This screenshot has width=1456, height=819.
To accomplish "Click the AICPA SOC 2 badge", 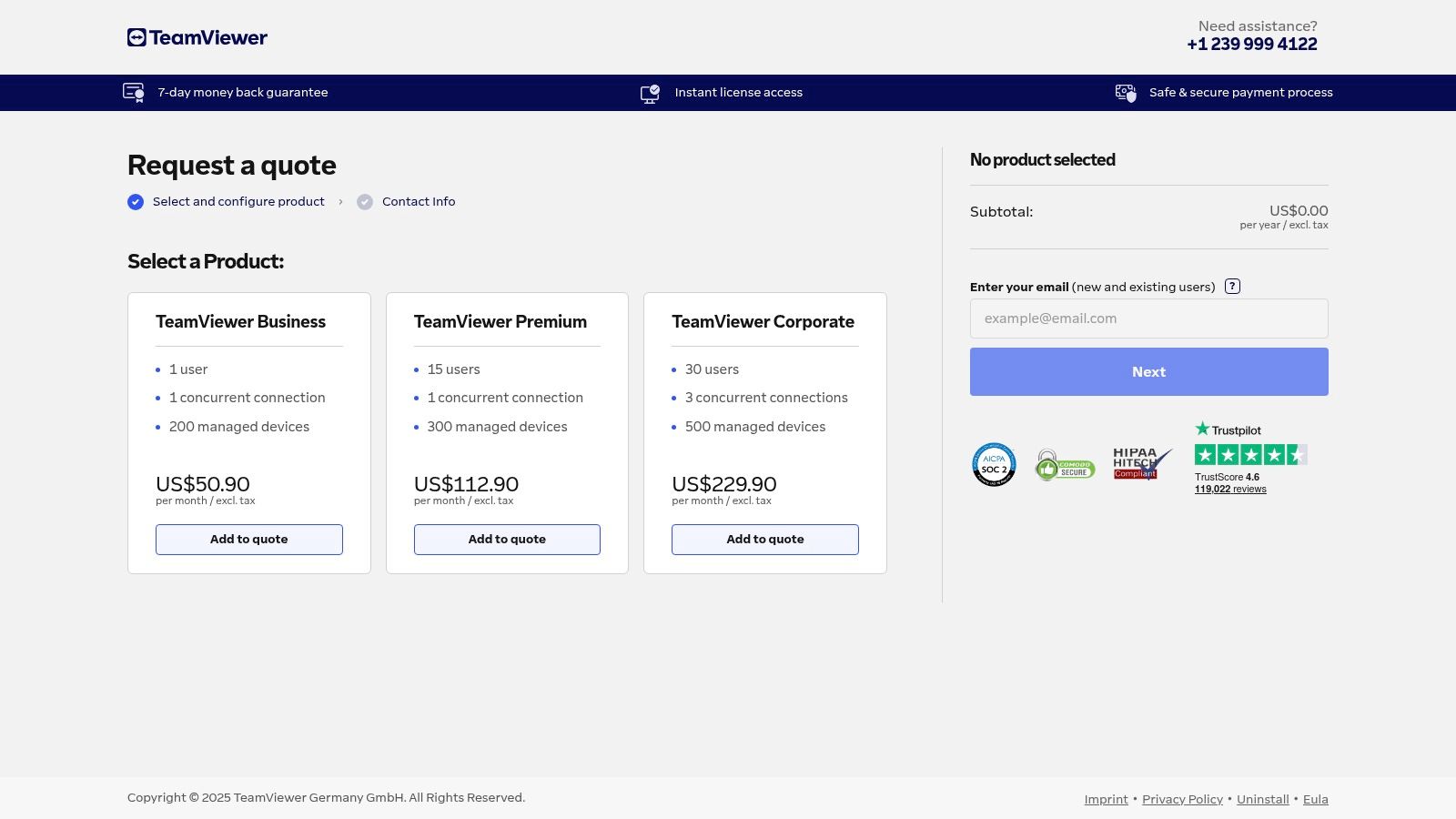I will click(994, 464).
